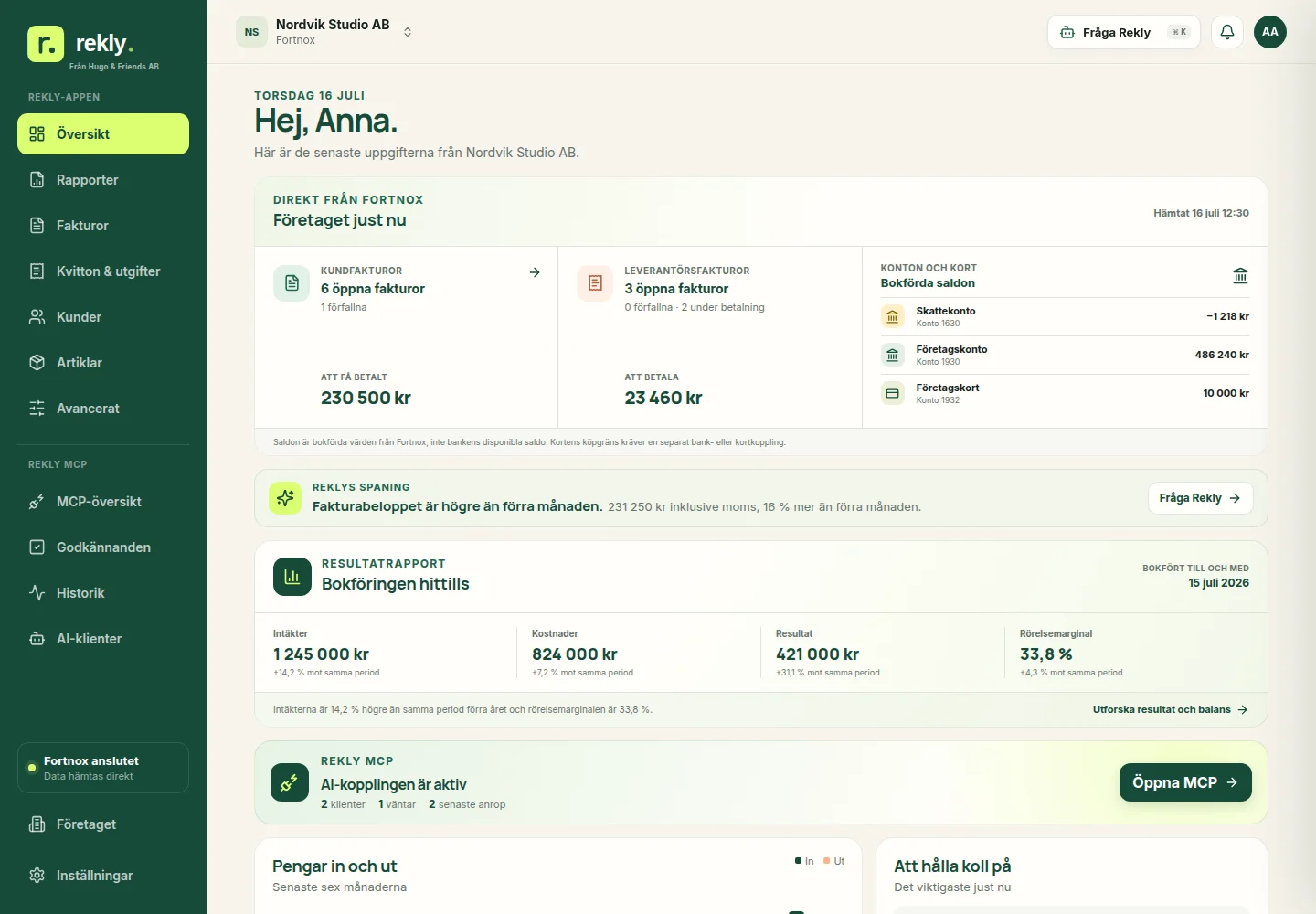Click the rekly logo icon
The width and height of the screenshot is (1316, 914).
click(x=46, y=44)
